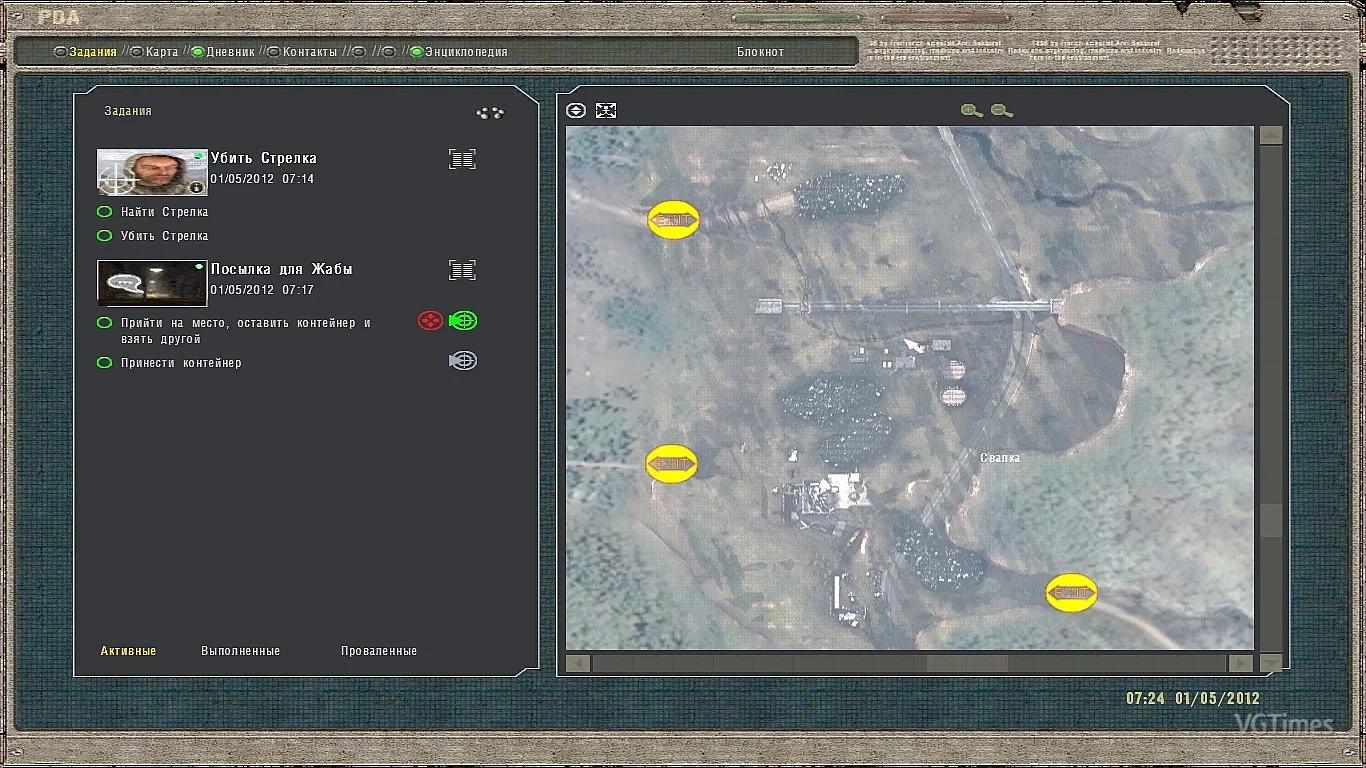Click the Посылка для Жабы task thumbnail
The image size is (1366, 768).
(x=152, y=283)
